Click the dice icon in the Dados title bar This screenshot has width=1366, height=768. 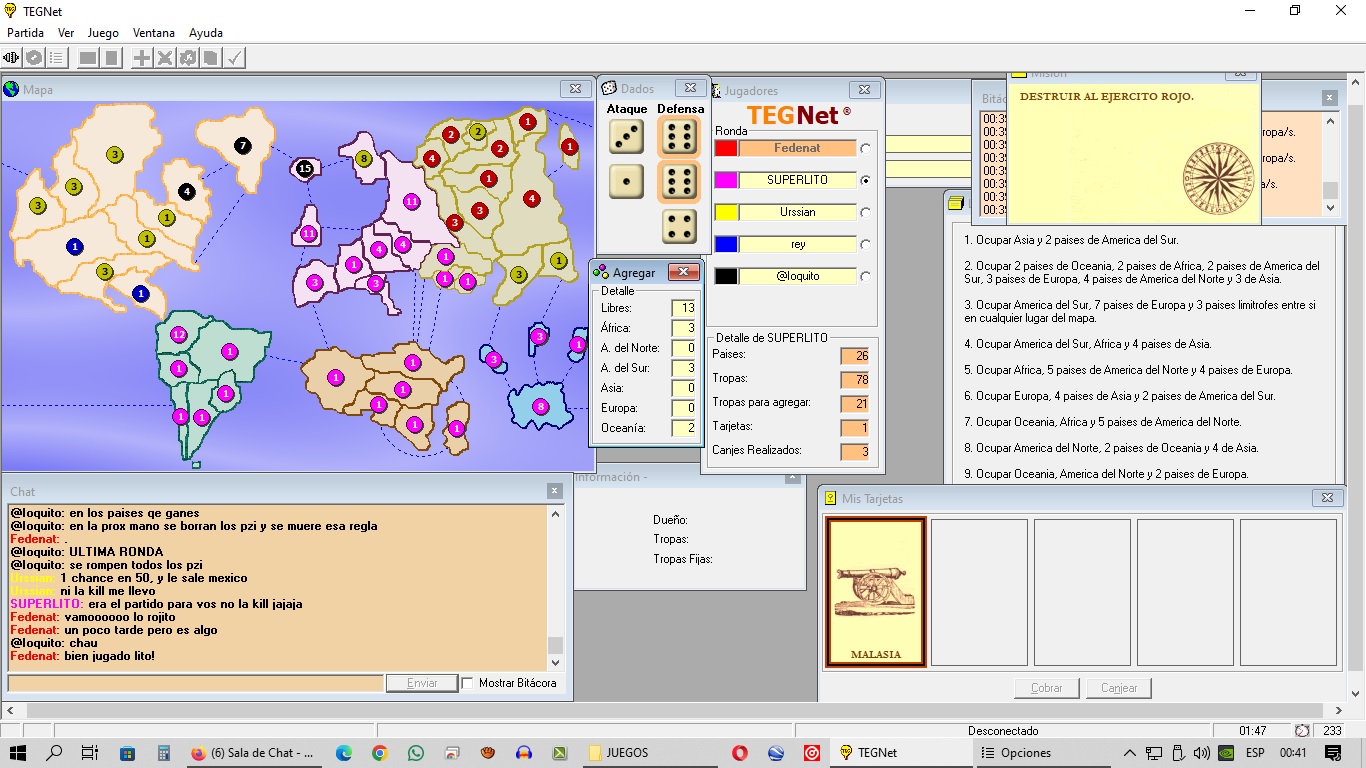coord(609,88)
